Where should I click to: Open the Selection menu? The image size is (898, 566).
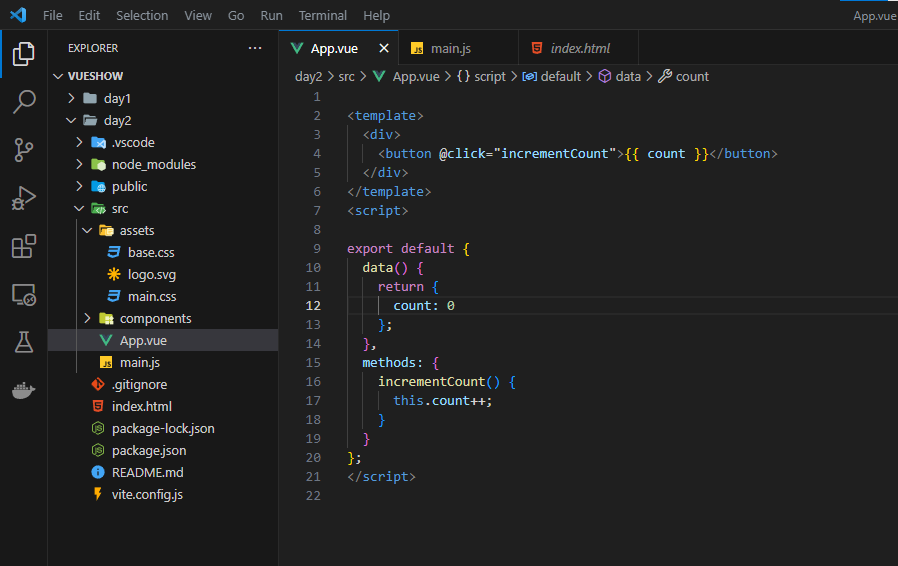point(142,15)
